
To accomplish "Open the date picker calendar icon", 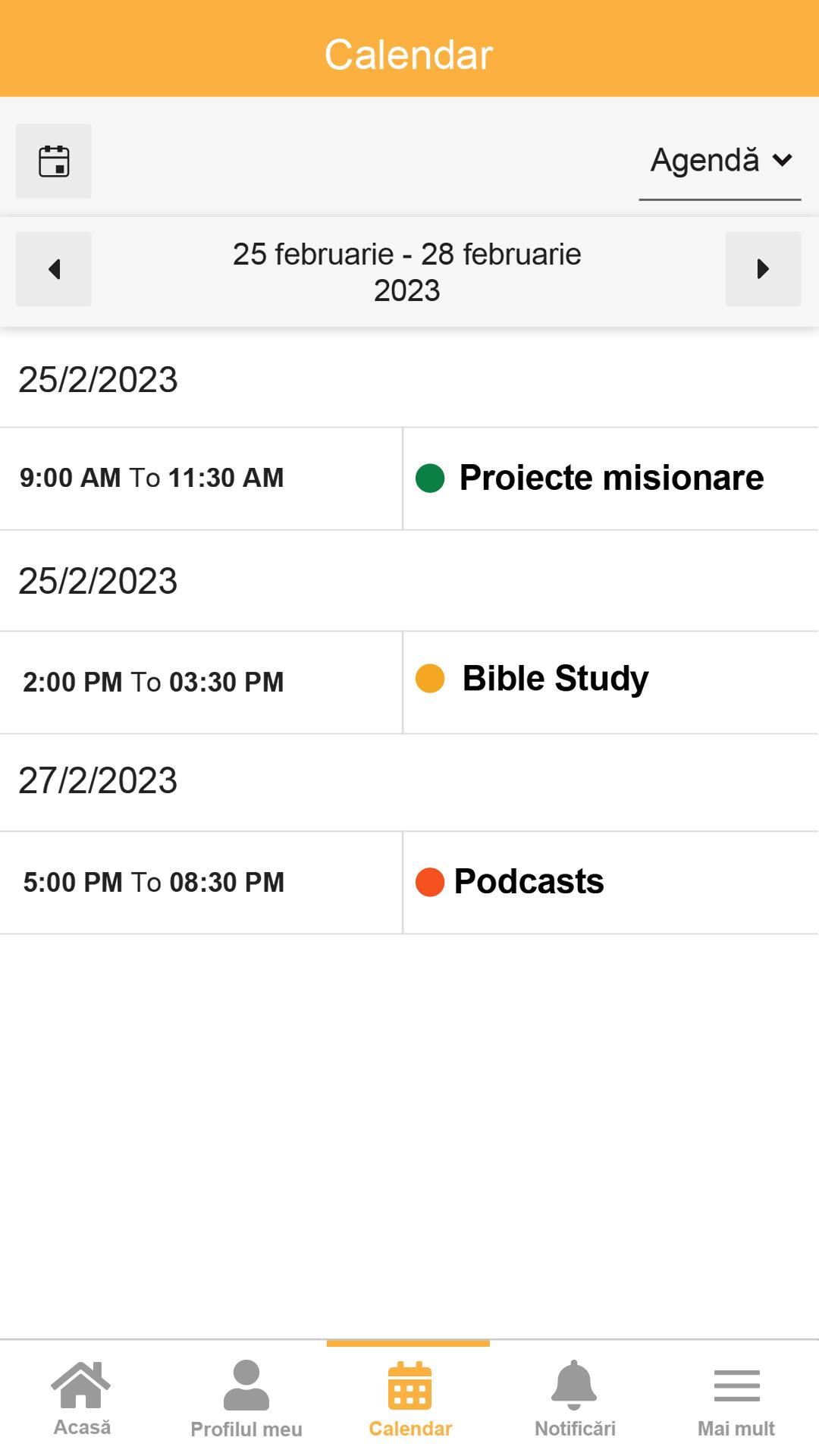I will point(54,162).
